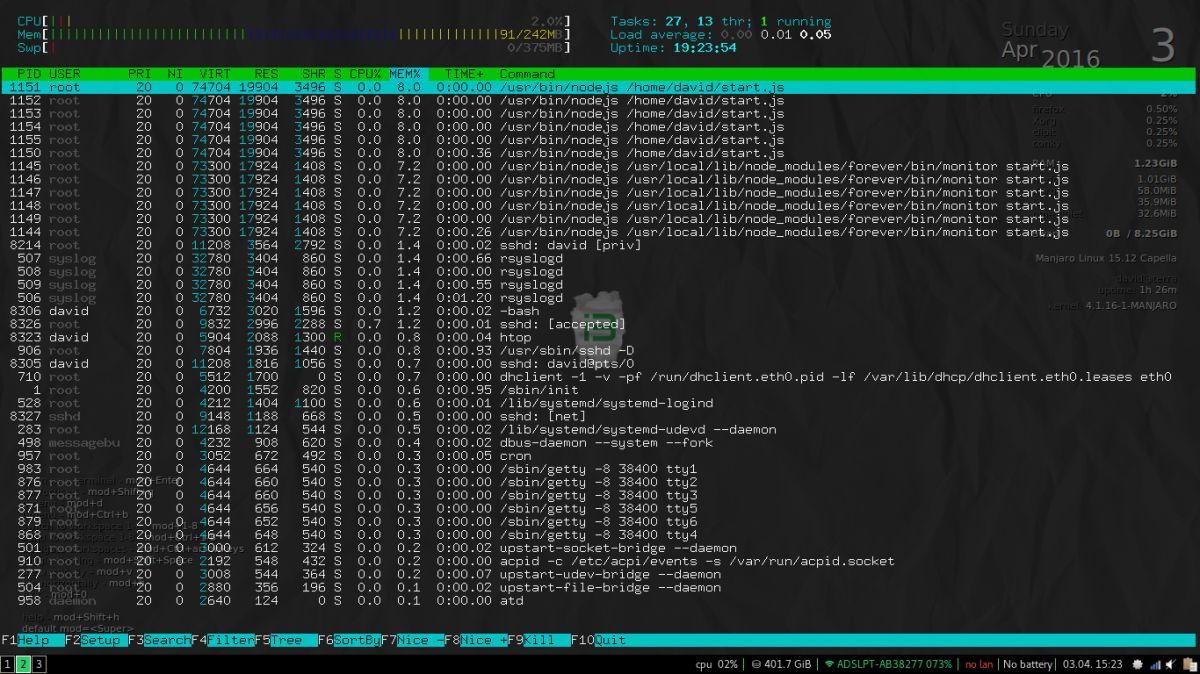Click the muted speaker volume tray icon
This screenshot has width=1200, height=674.
point(1170,664)
